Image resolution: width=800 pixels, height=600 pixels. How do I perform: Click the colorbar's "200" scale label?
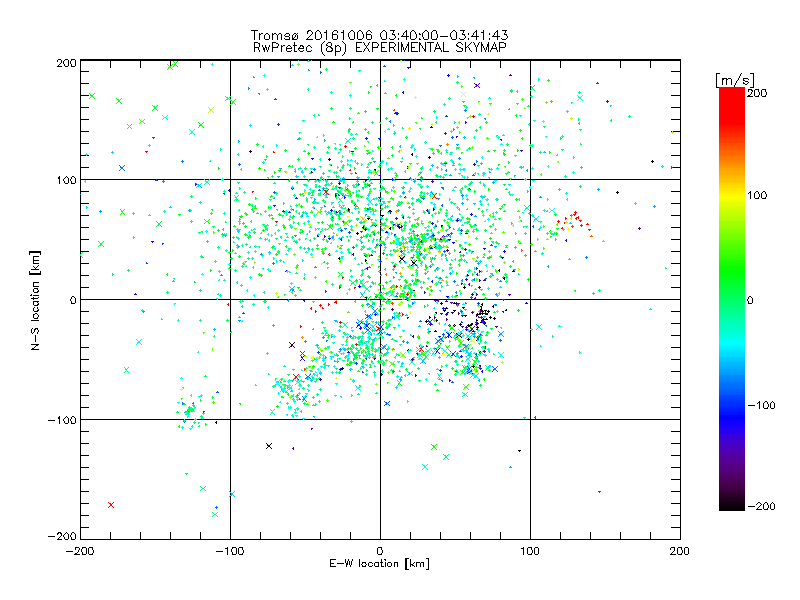757,93
